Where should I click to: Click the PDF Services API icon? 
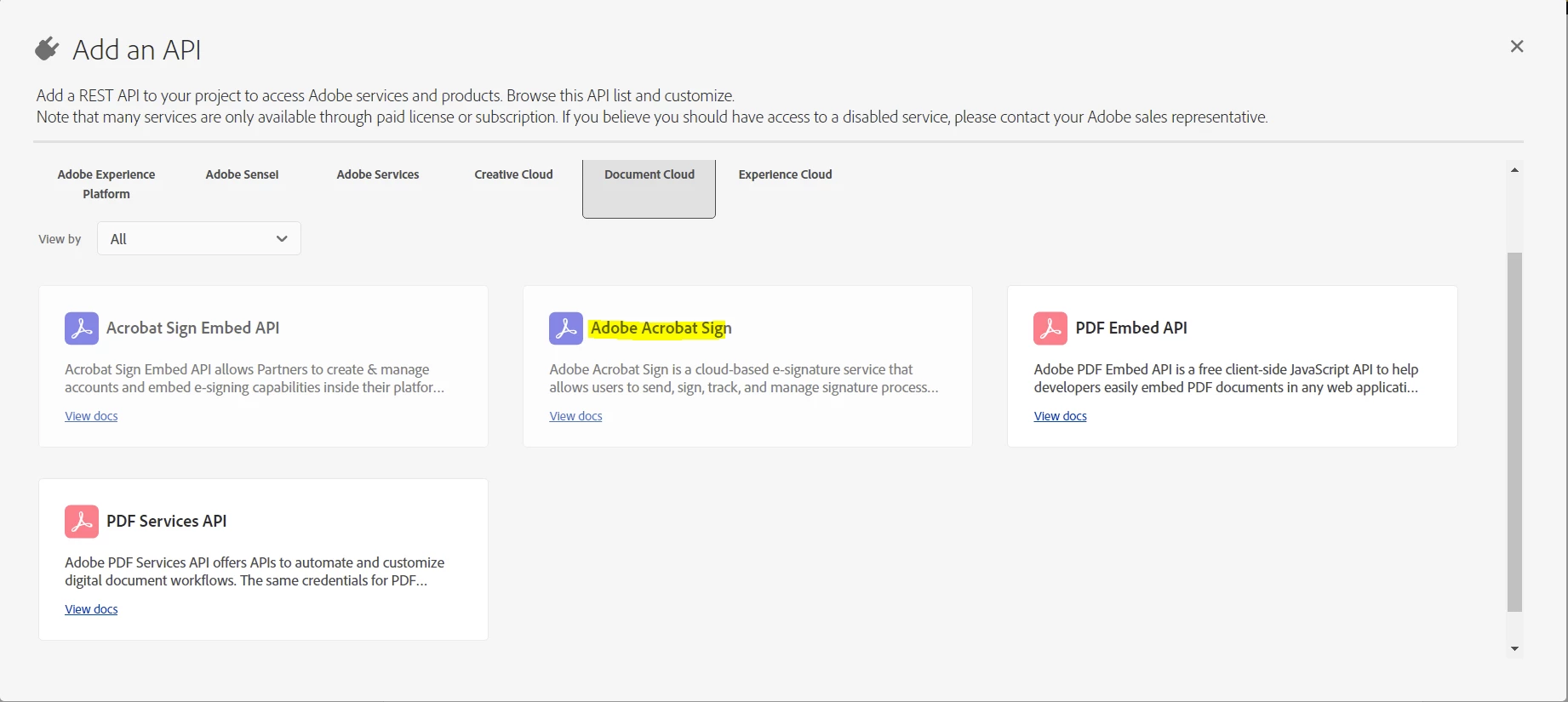click(82, 522)
